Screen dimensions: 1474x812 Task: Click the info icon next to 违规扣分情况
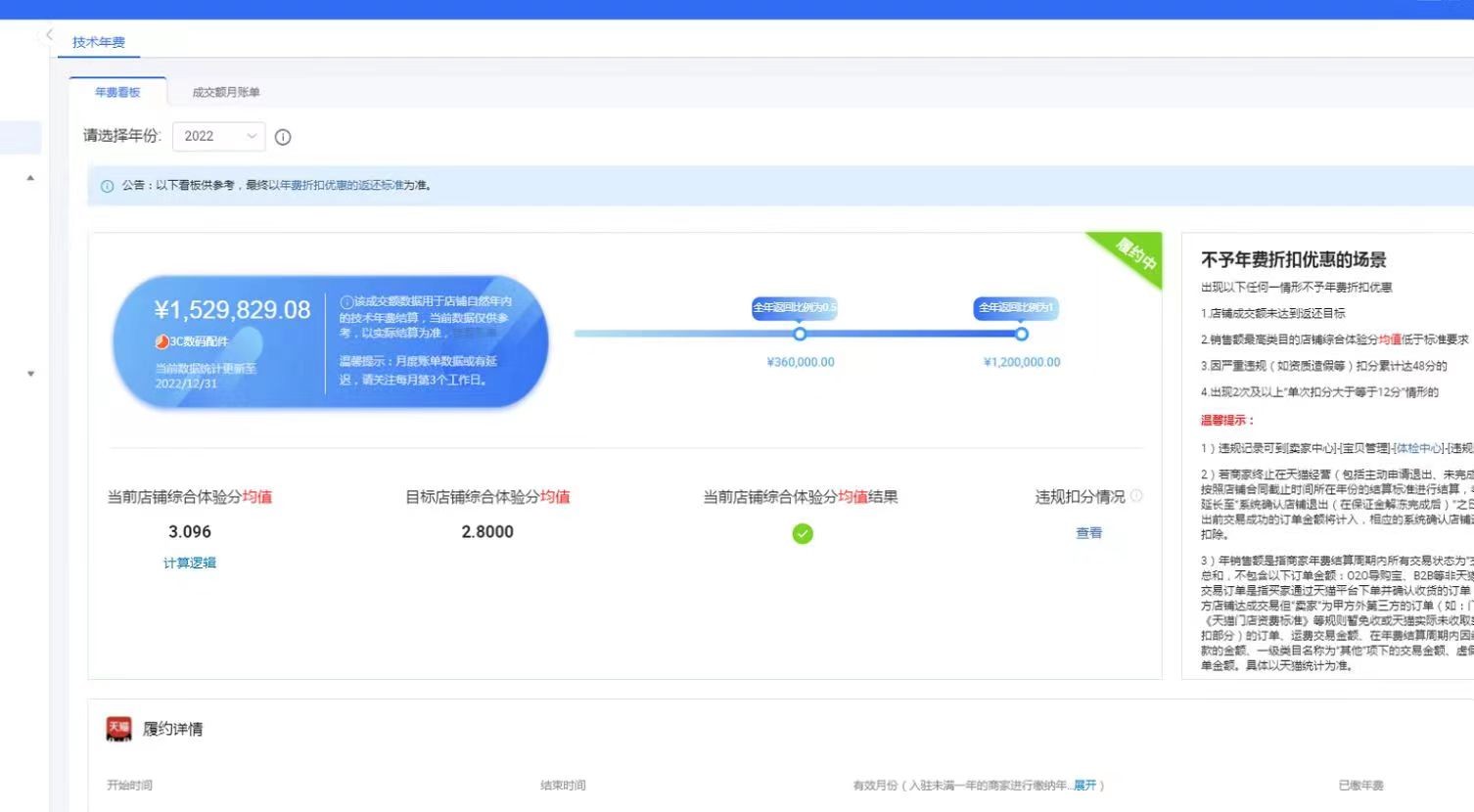point(1136,496)
